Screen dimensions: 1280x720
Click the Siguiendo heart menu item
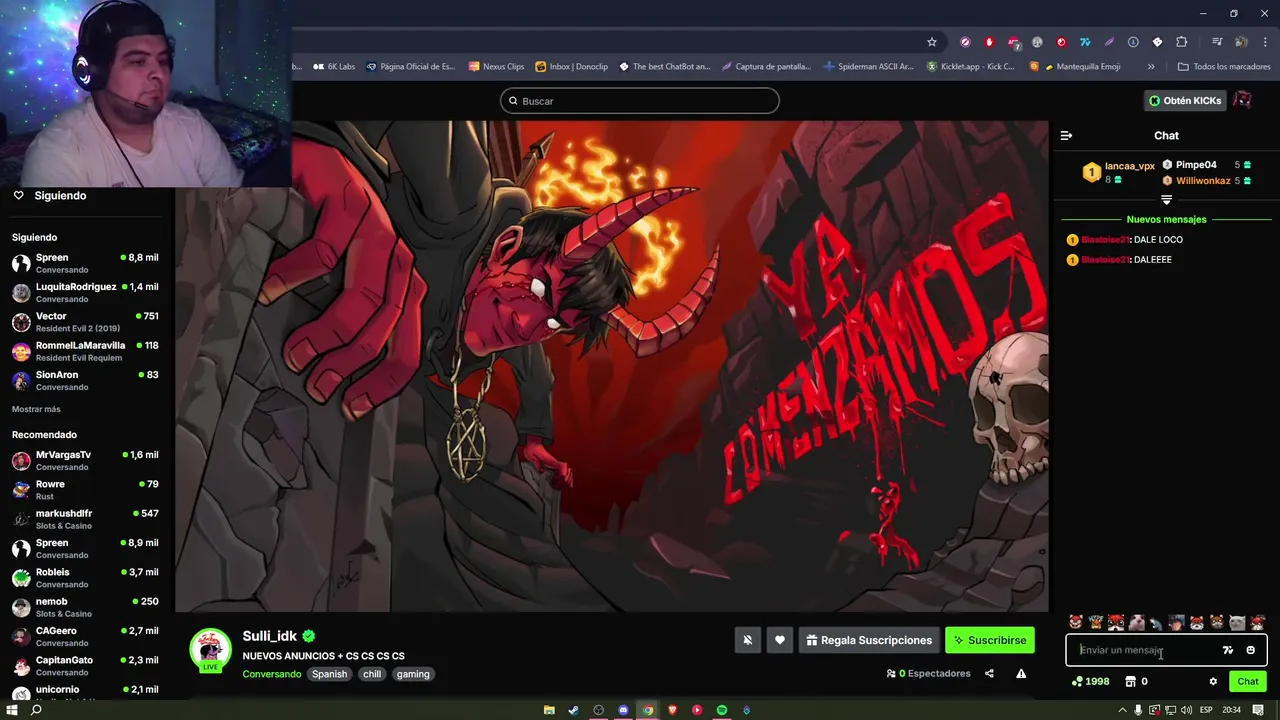point(50,195)
